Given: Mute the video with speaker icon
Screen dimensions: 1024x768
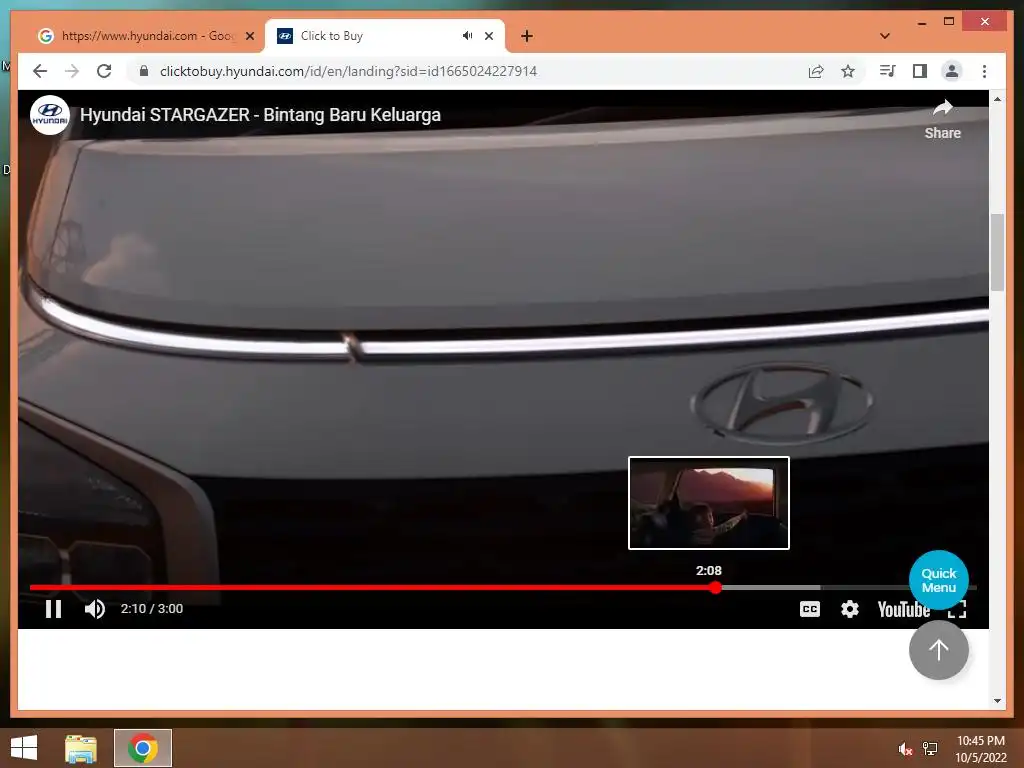Looking at the screenshot, I should pos(95,609).
